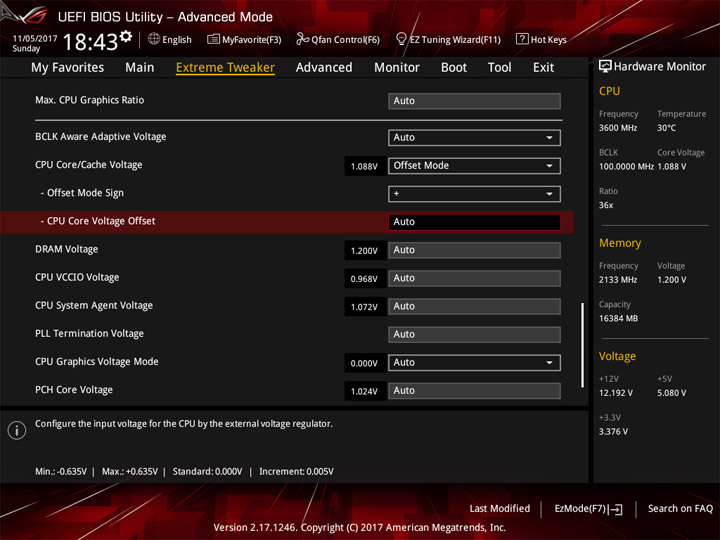
Task: Click the Hot Keys question mark icon
Action: (x=522, y=39)
